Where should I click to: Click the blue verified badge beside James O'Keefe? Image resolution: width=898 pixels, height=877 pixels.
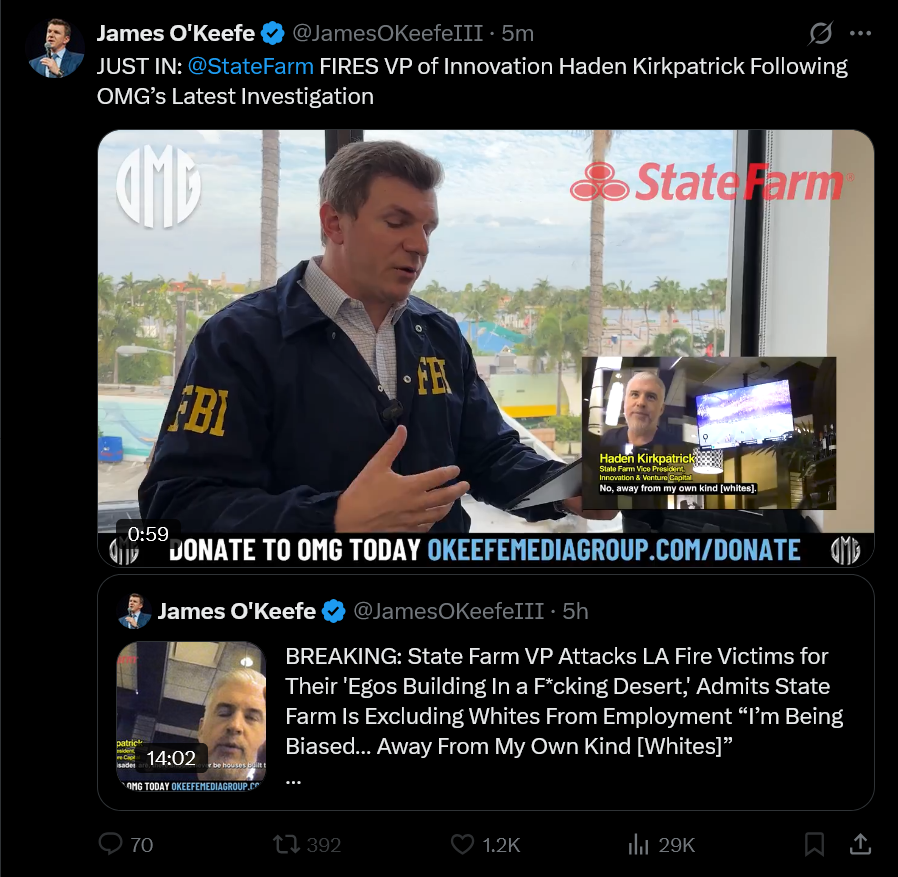point(273,33)
